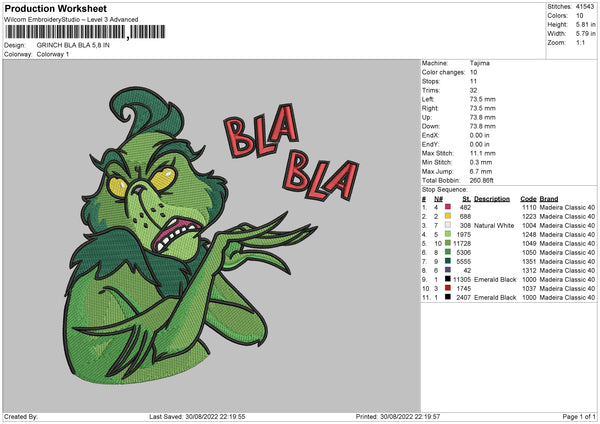
Task: Click the red BLA BLA lettering in preview
Action: coord(292,152)
